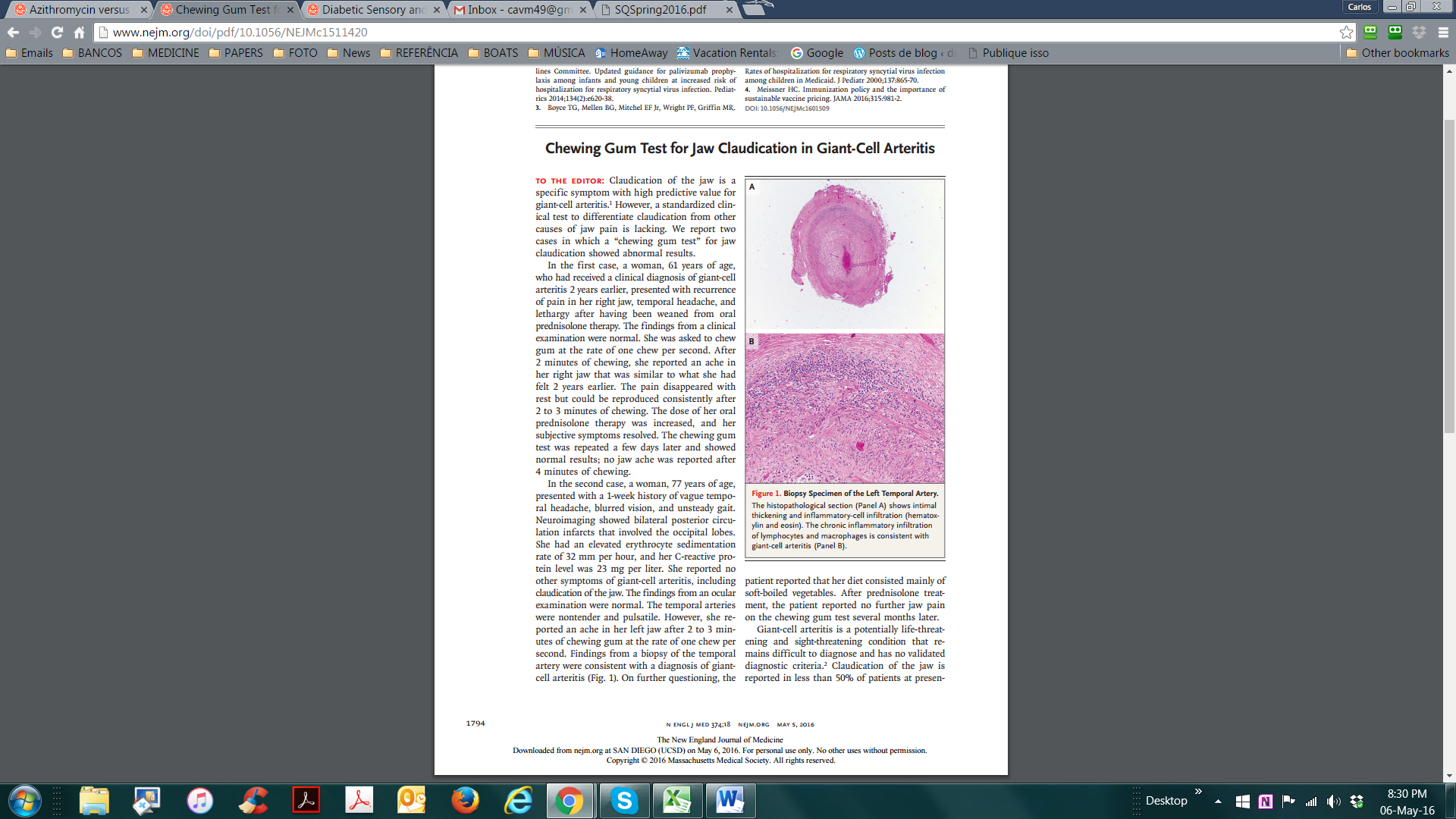Switch to the SQSpring2016.pdf tab
The image size is (1456, 819).
click(x=660, y=10)
